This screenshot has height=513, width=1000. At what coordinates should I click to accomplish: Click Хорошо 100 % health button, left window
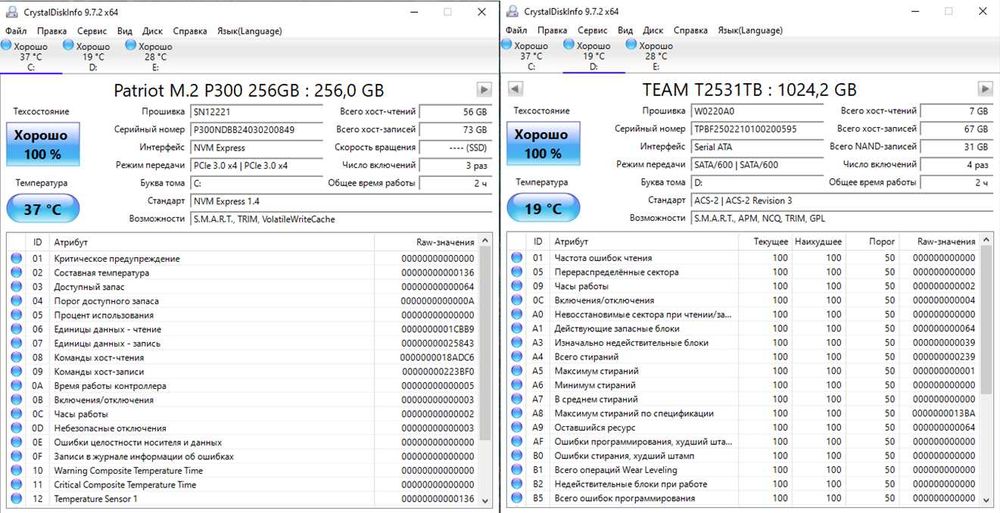coord(43,144)
